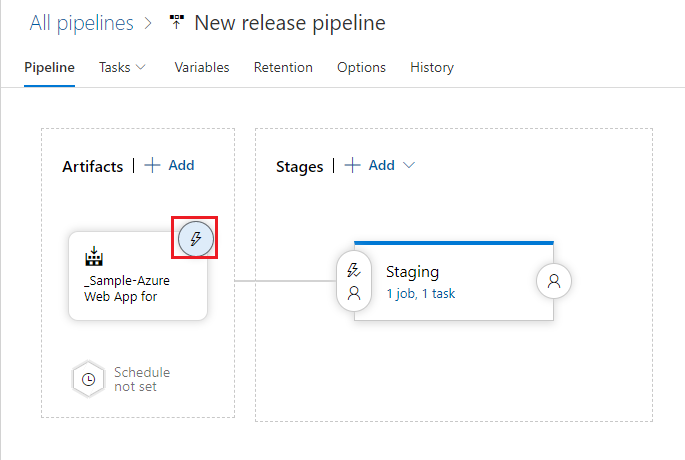The height and width of the screenshot is (460, 685).
Task: Go to the Options tab
Action: (x=361, y=67)
